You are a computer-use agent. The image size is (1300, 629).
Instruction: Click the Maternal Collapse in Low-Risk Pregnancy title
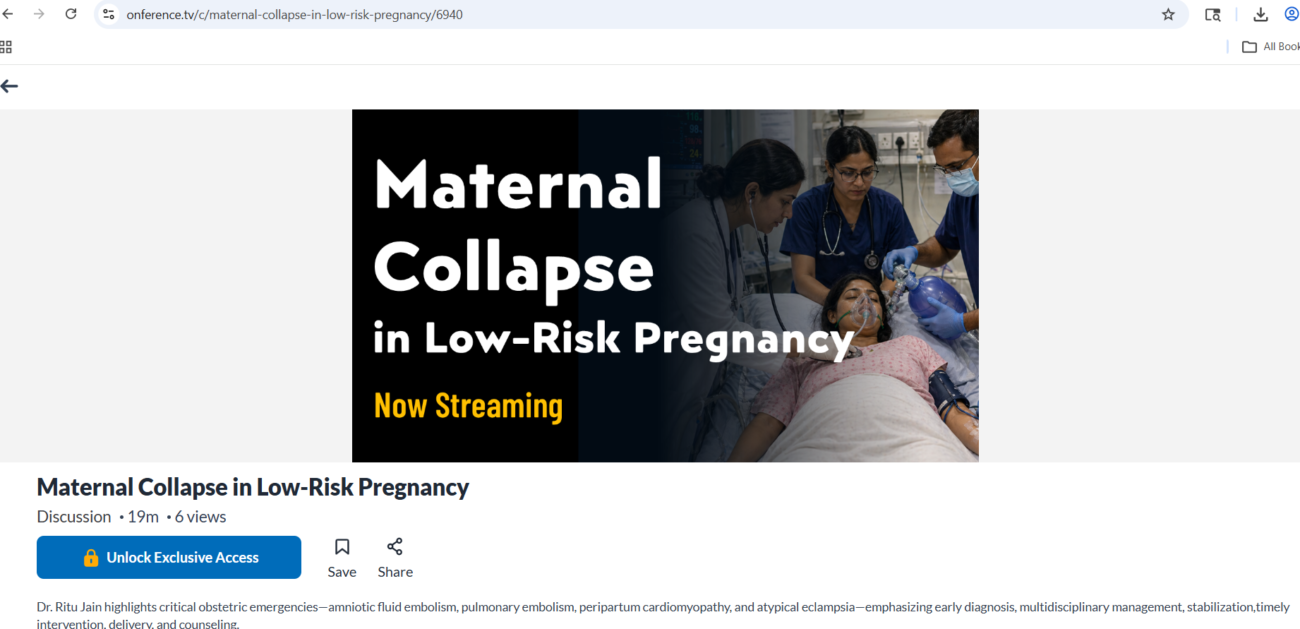(253, 487)
